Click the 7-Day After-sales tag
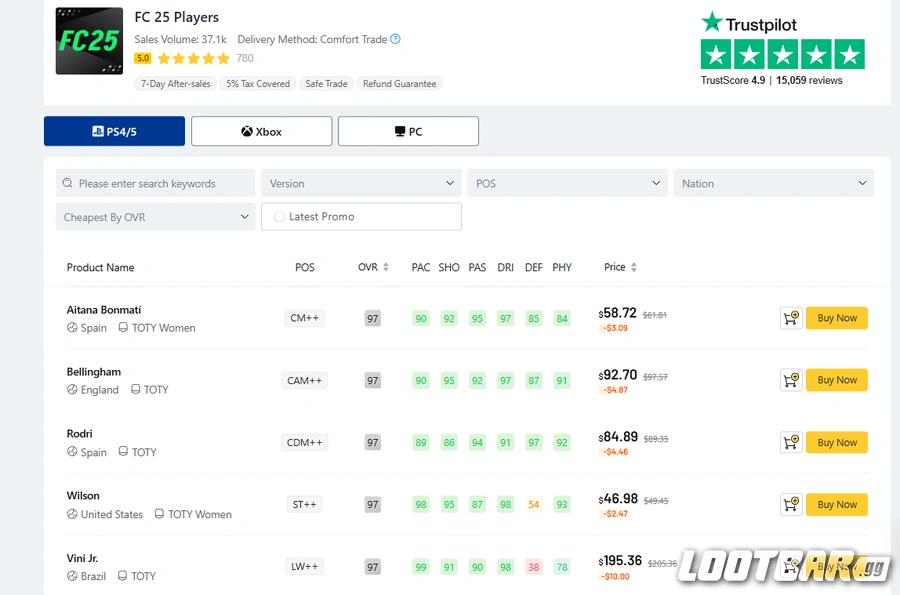 [x=176, y=84]
